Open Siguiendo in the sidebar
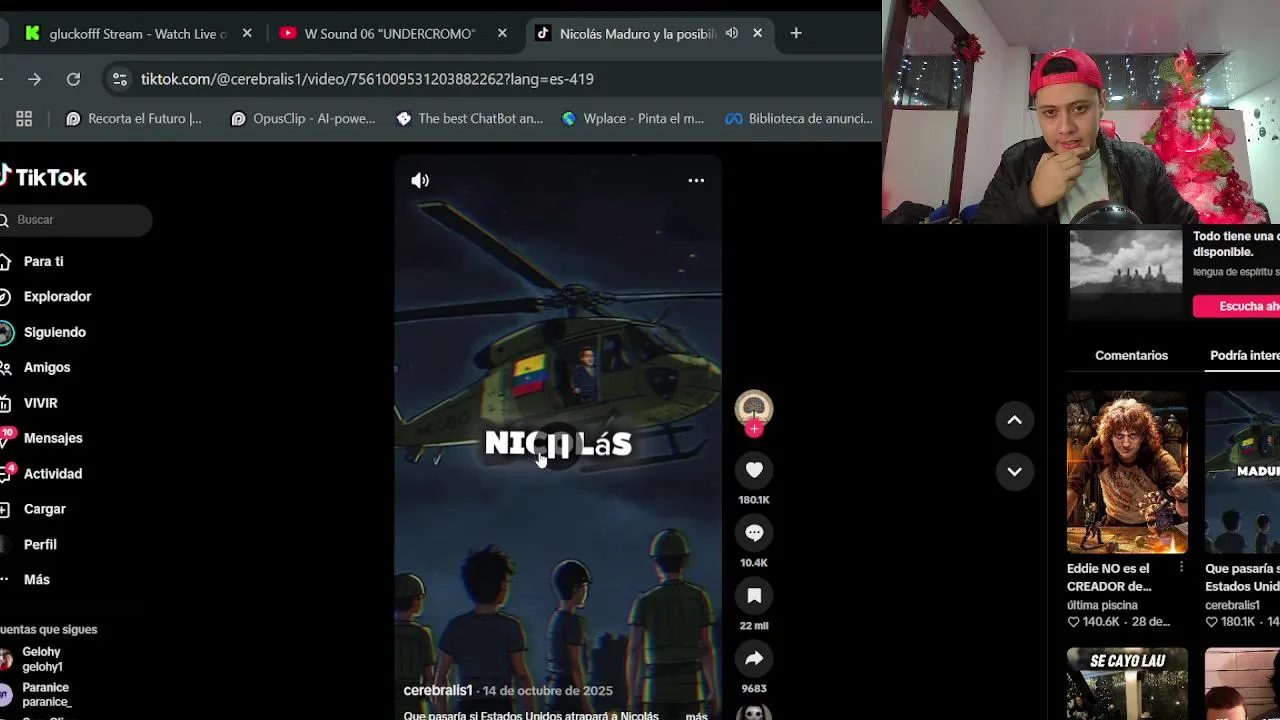This screenshot has width=1280, height=720. coord(55,332)
